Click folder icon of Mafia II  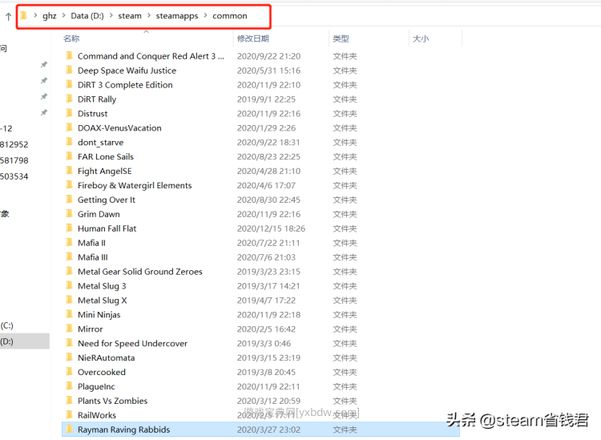coord(69,242)
